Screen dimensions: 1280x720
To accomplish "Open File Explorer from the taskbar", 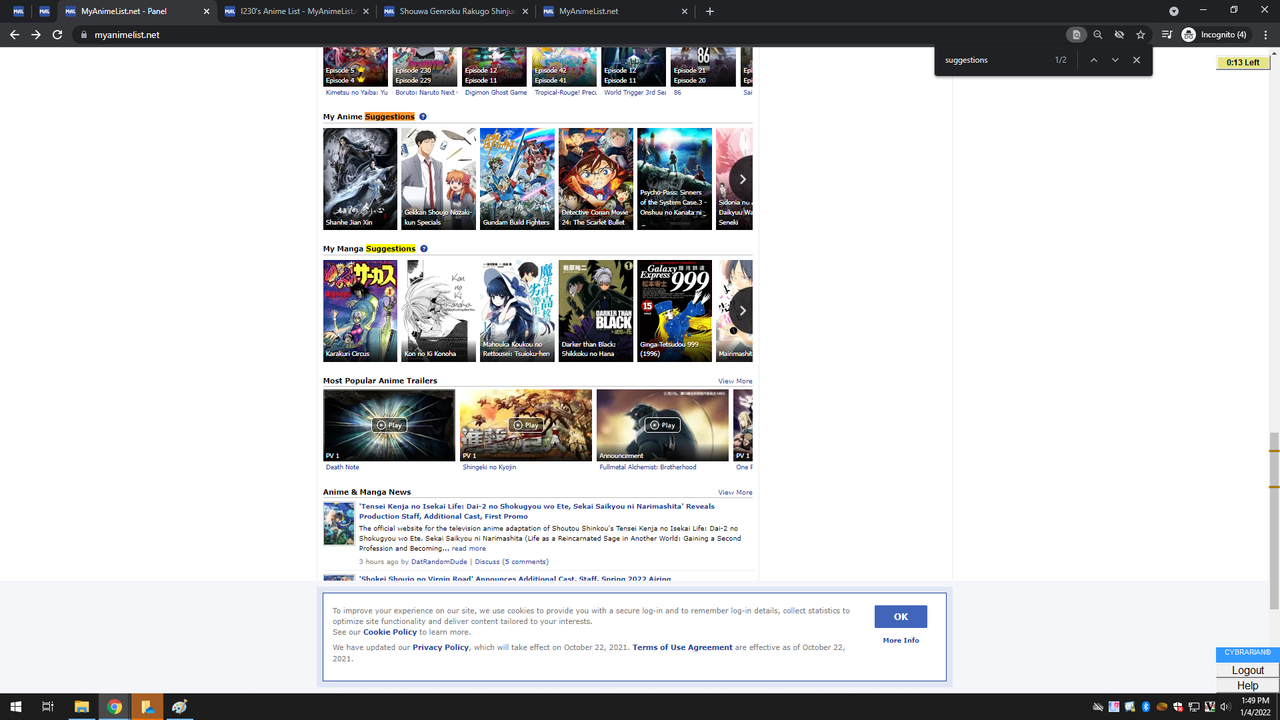I will point(81,707).
